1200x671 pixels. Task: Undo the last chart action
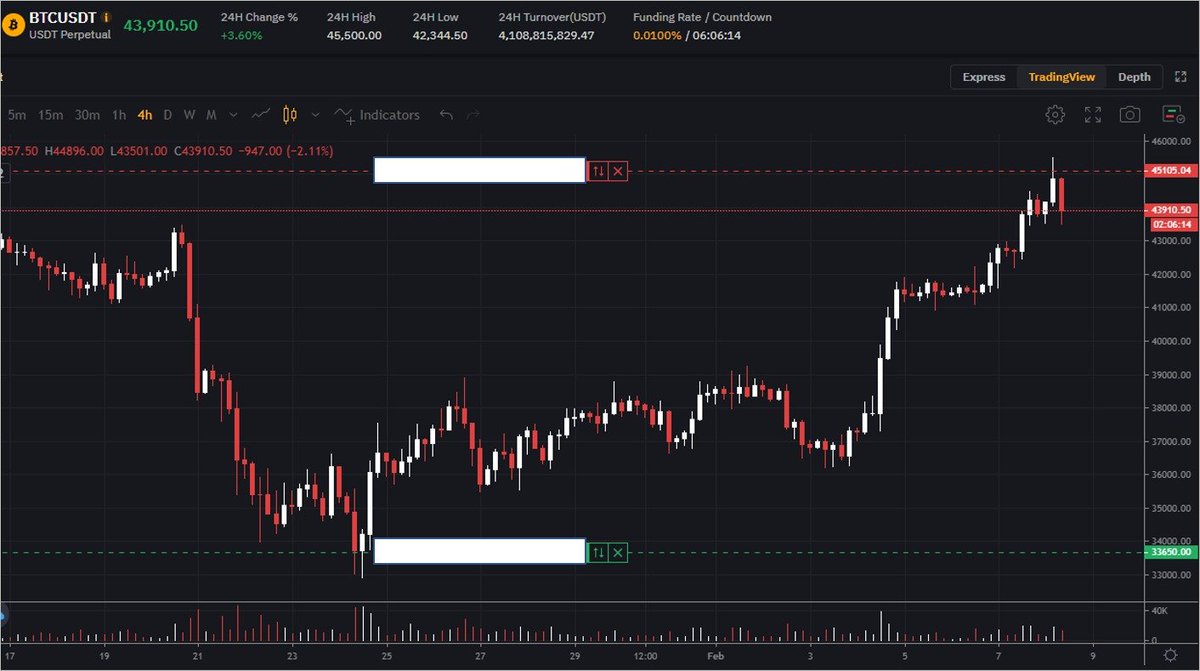coord(446,115)
